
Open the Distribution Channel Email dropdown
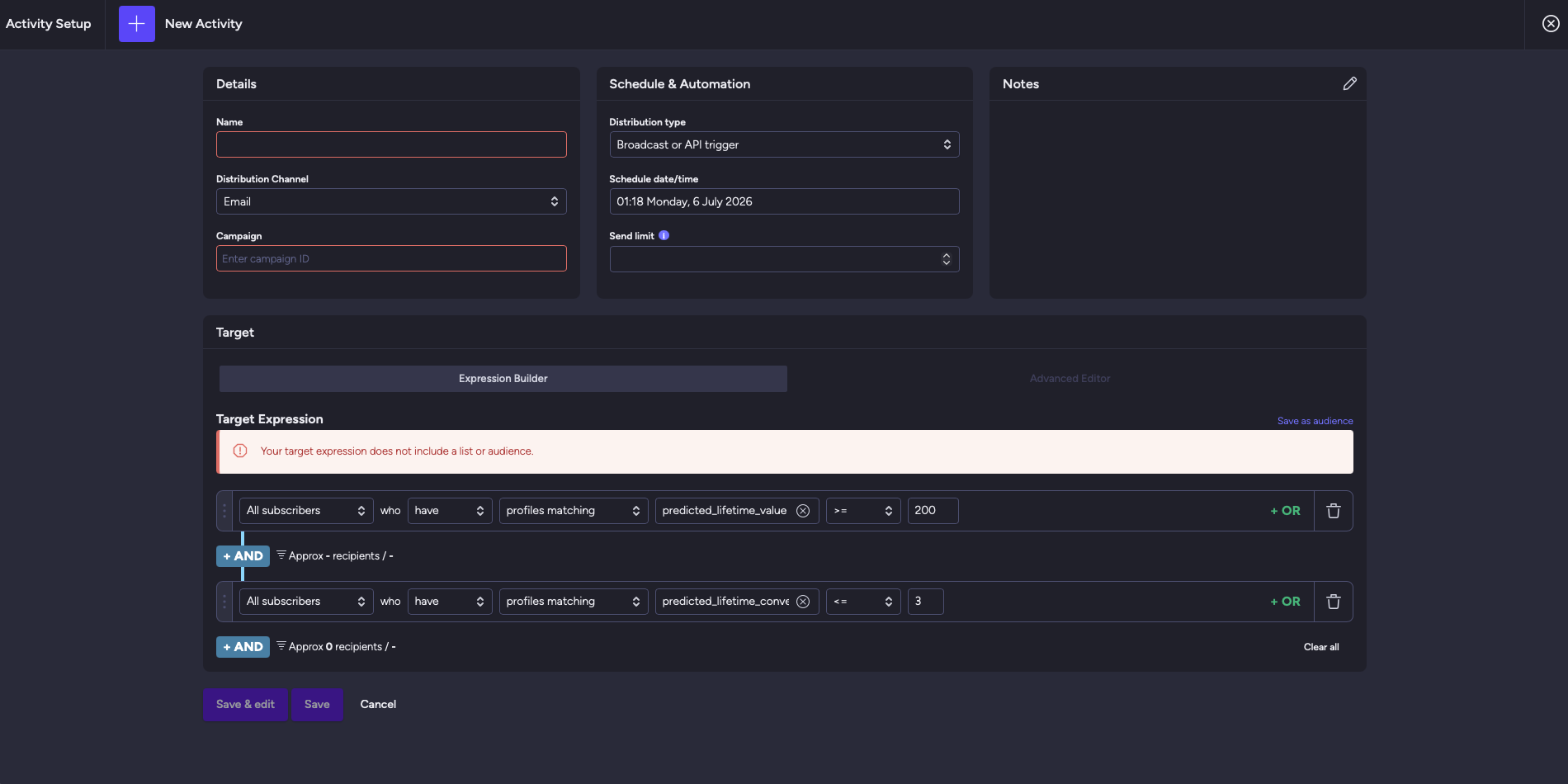click(x=391, y=201)
